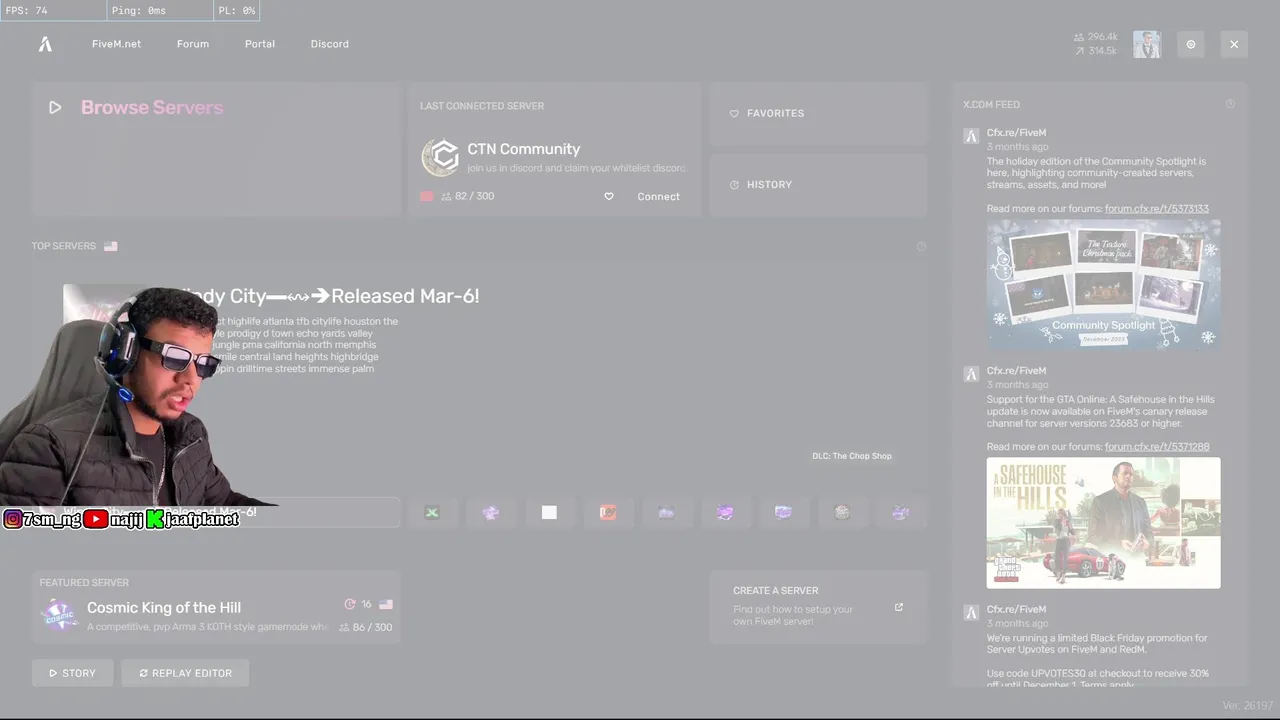
Task: Open the History list
Action: (818, 184)
